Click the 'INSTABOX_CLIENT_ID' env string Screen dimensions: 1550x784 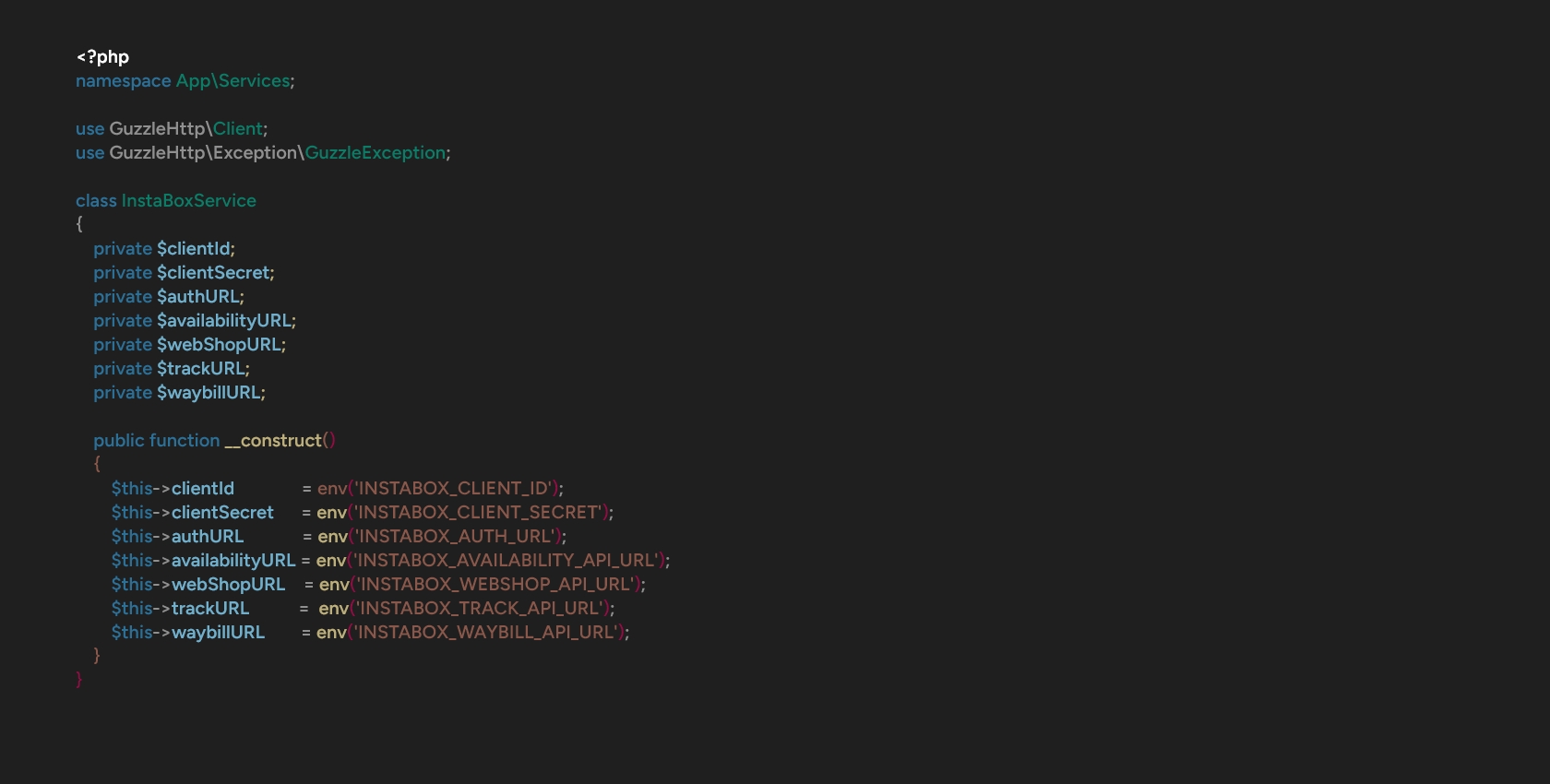click(x=453, y=489)
